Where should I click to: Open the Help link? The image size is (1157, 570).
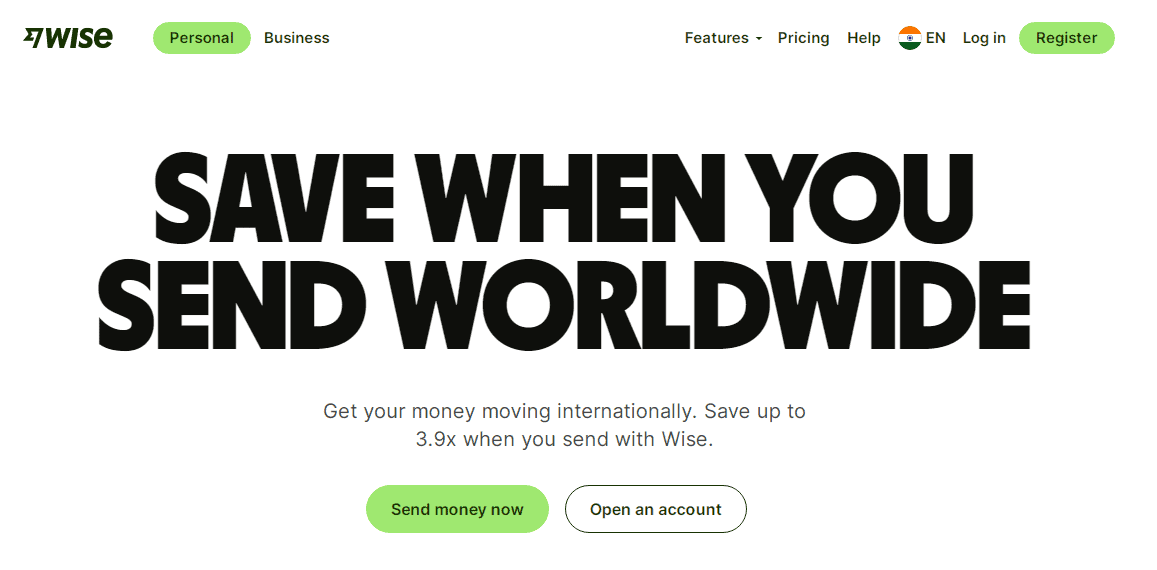coord(863,38)
